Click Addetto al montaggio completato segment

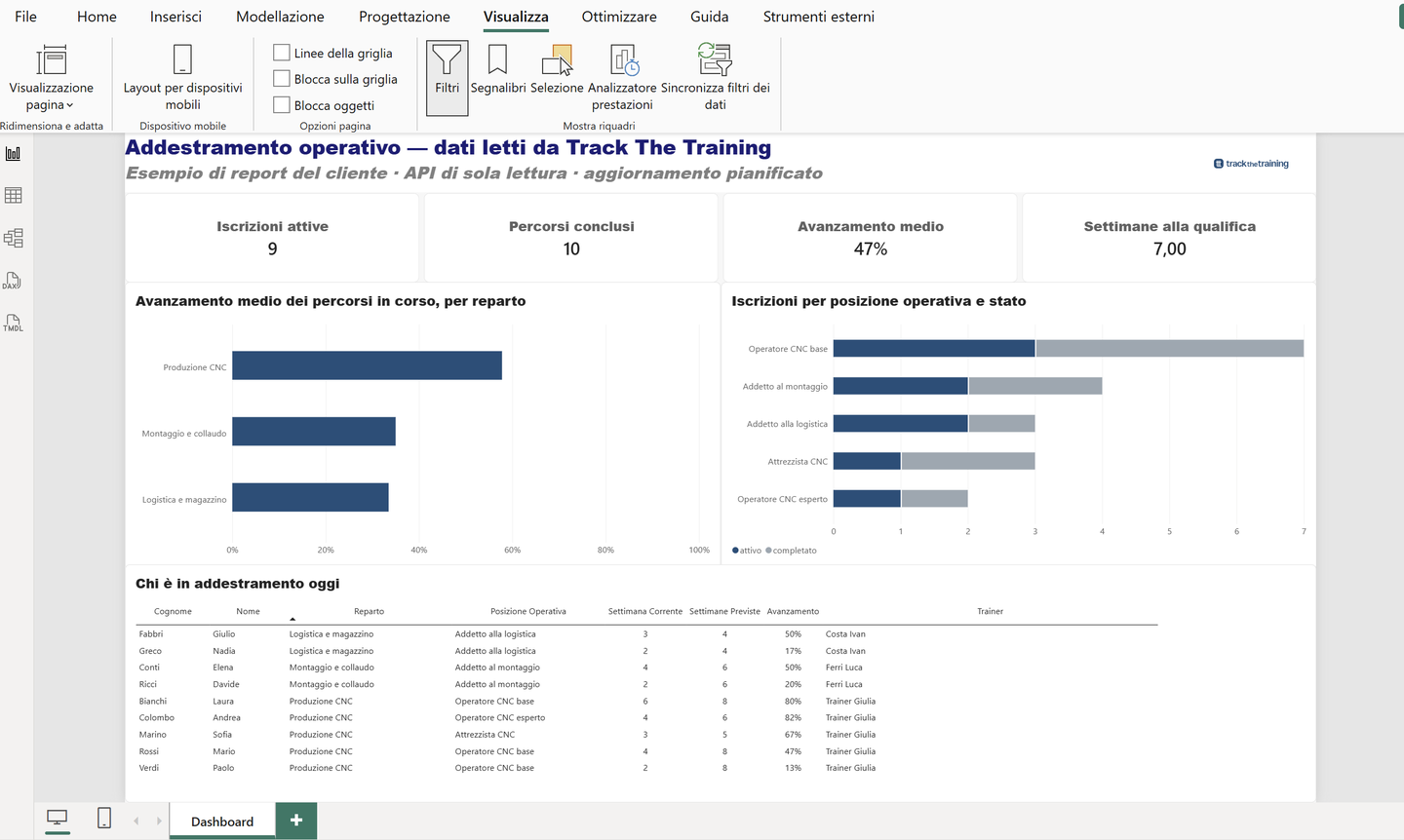pos(1035,386)
